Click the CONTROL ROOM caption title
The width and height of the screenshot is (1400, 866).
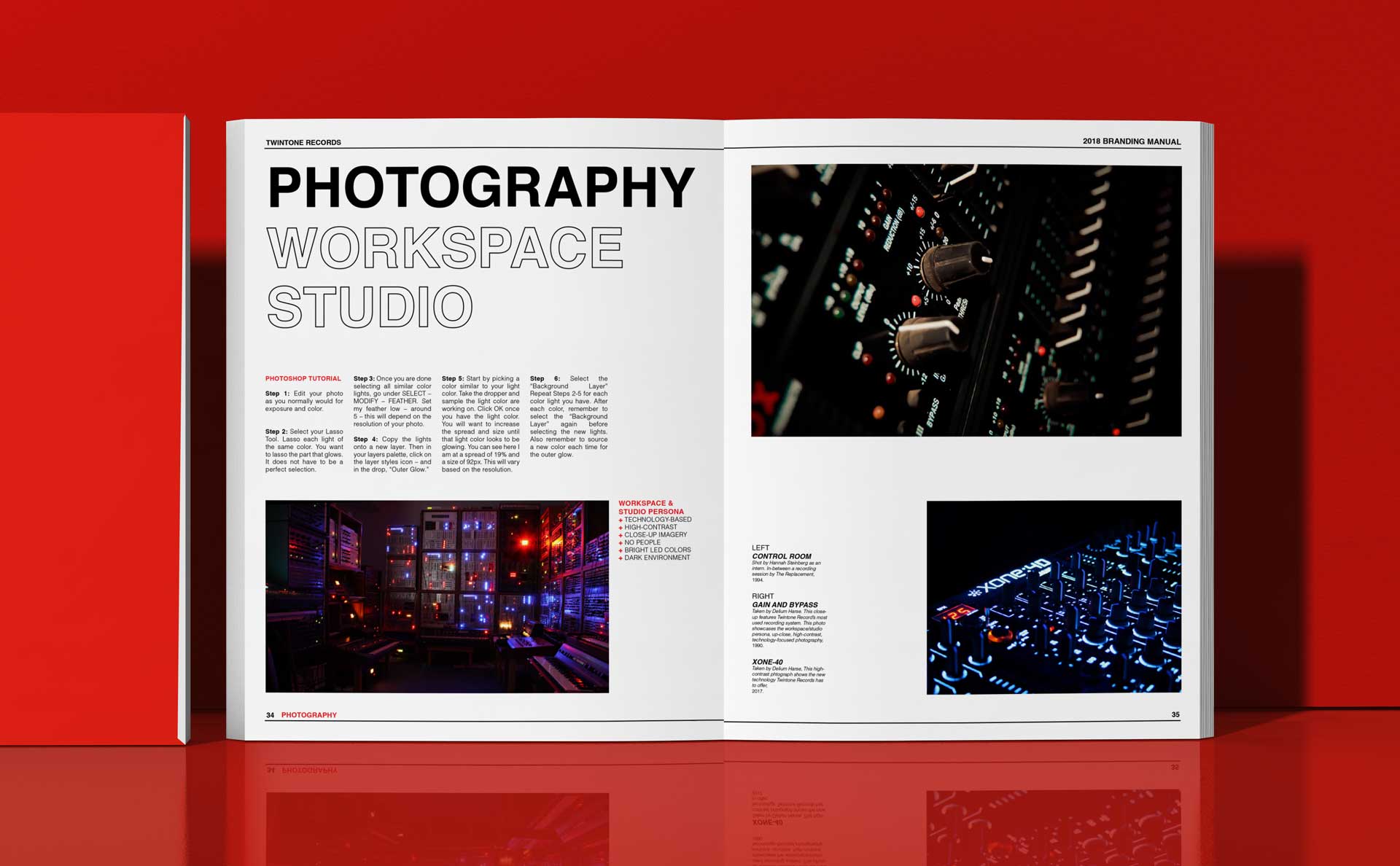click(782, 556)
